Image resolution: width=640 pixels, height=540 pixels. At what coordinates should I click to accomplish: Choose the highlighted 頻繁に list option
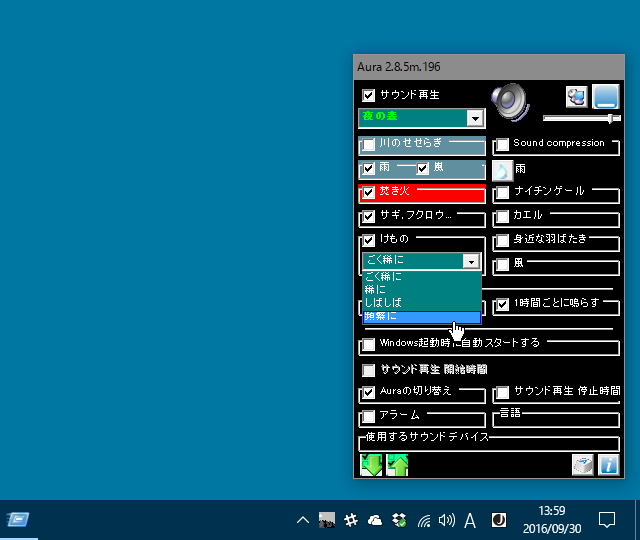[422, 316]
